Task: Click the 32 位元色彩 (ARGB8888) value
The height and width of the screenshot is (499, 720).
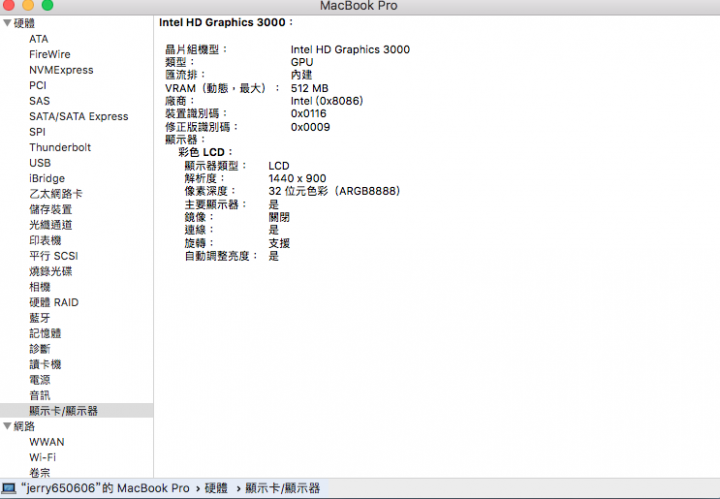Action: 334,191
